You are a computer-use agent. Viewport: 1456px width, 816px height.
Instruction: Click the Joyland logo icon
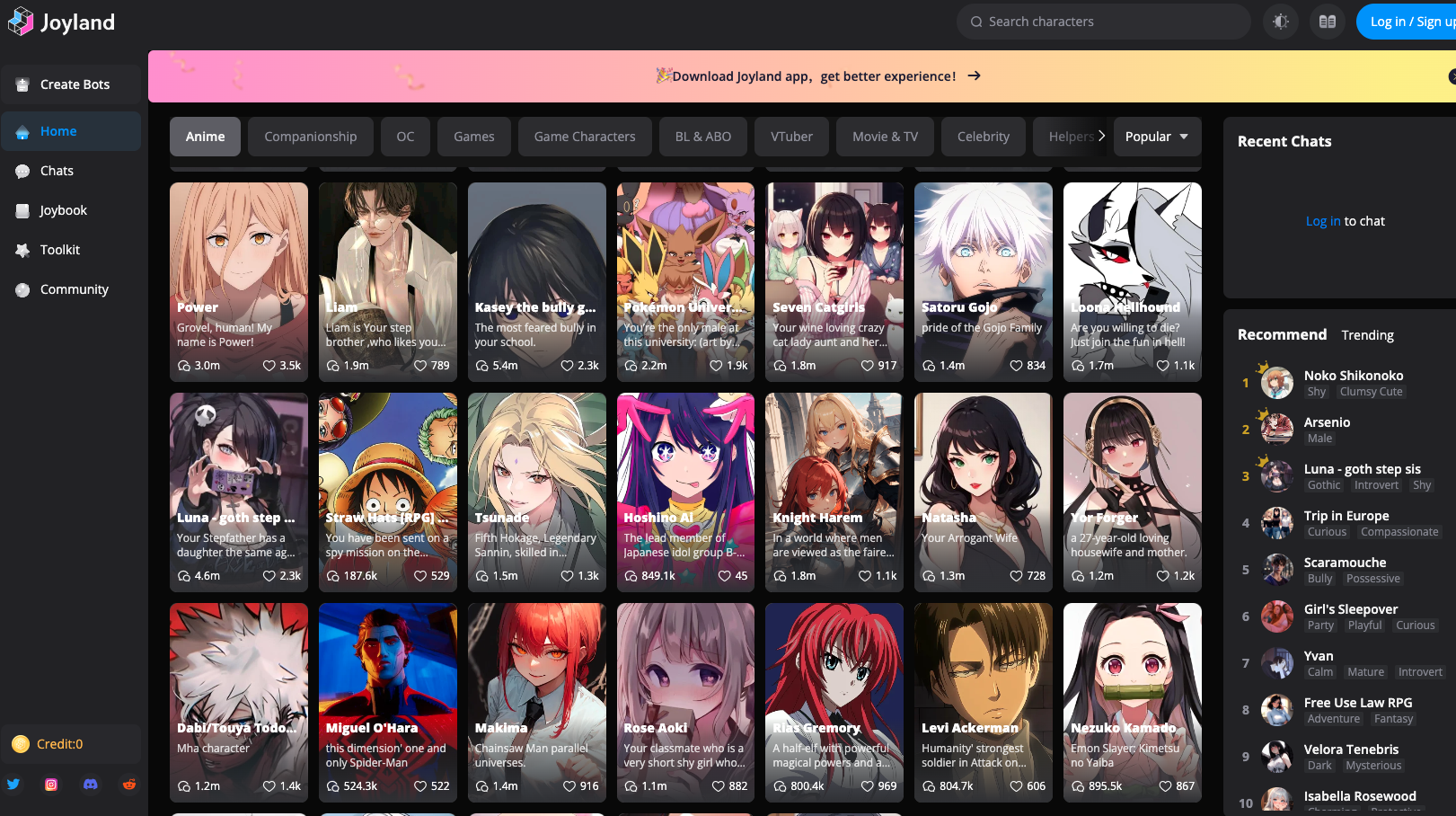click(20, 22)
